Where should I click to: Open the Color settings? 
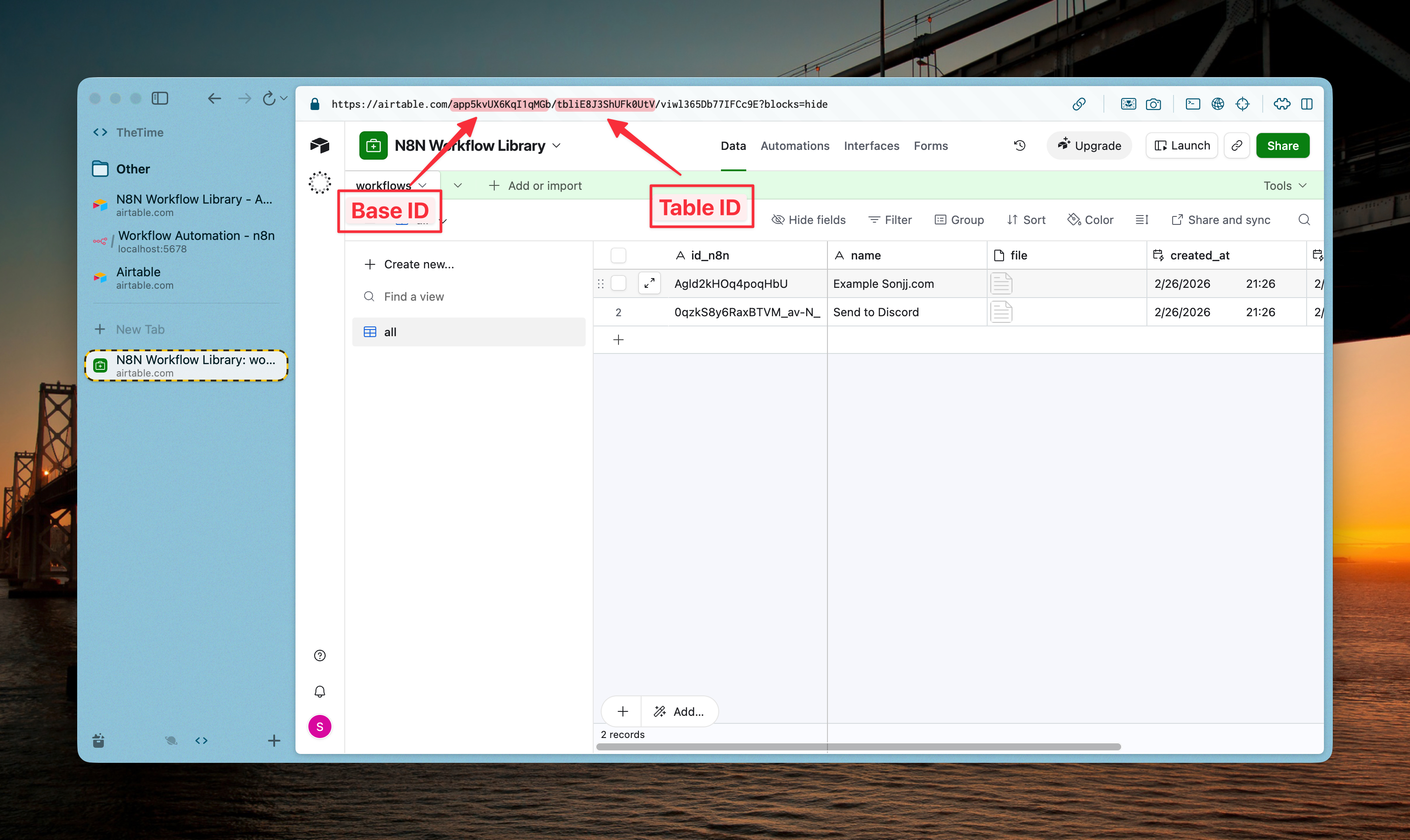[x=1090, y=220]
